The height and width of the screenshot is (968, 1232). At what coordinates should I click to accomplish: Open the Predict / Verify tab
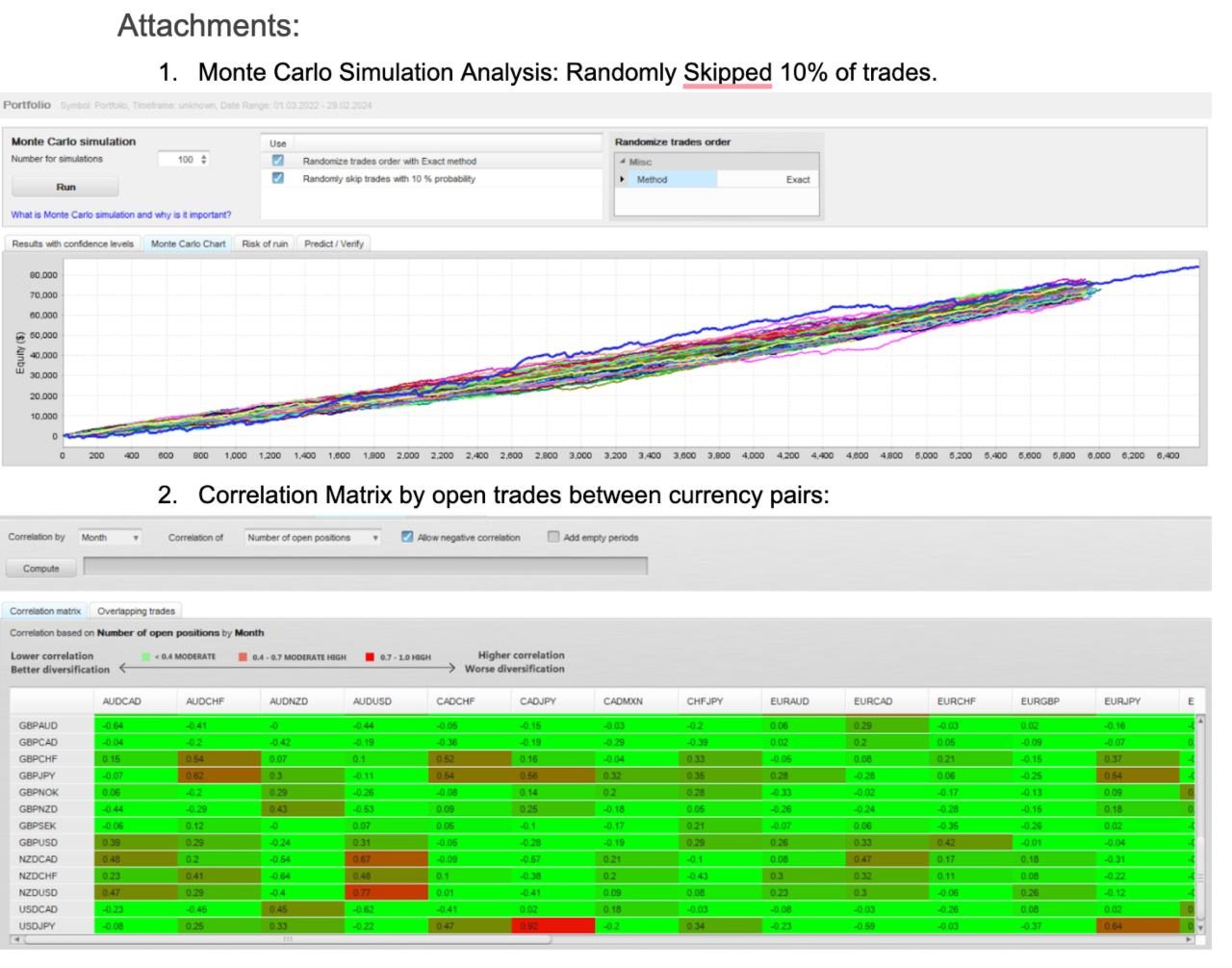[x=334, y=243]
